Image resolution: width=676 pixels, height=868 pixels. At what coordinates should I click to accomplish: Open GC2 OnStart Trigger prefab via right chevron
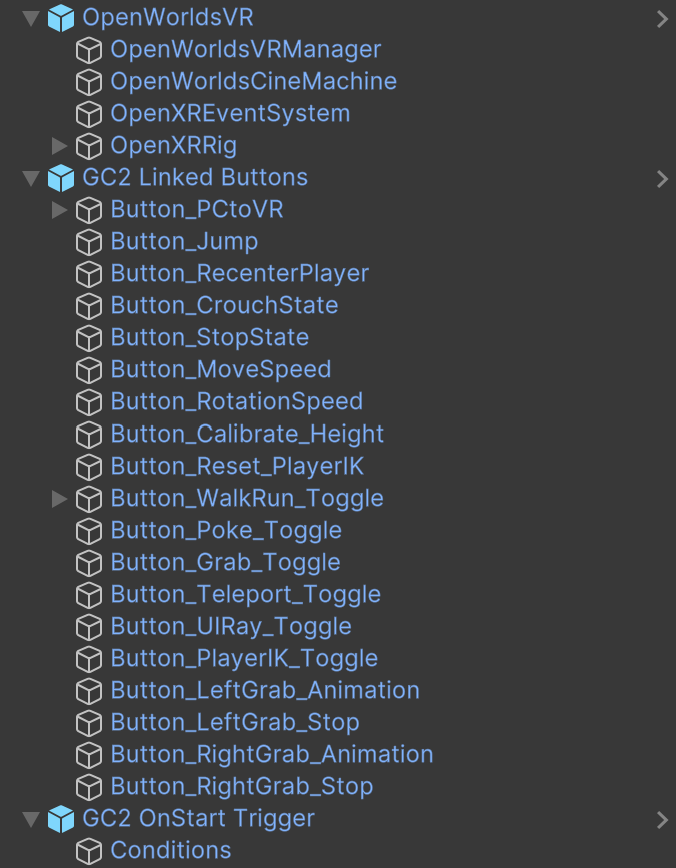[661, 819]
